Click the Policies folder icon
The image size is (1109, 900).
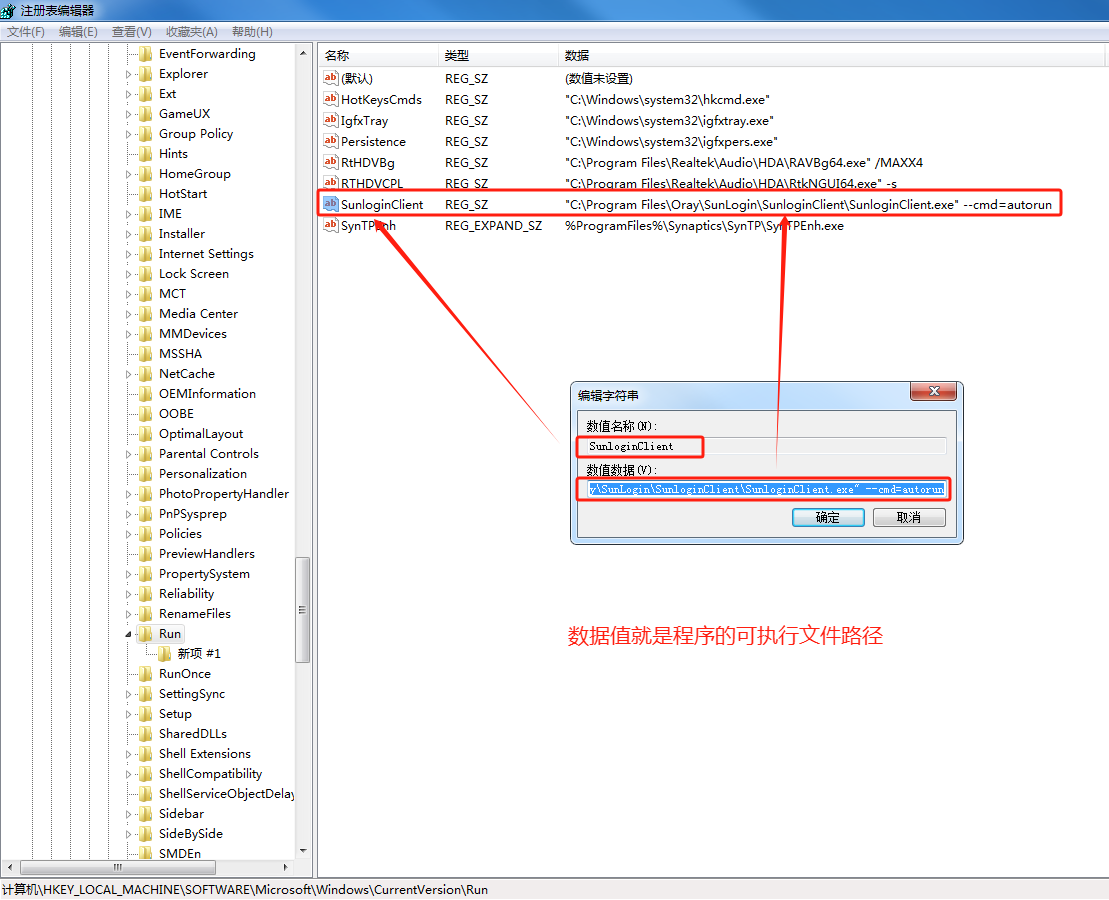[146, 533]
